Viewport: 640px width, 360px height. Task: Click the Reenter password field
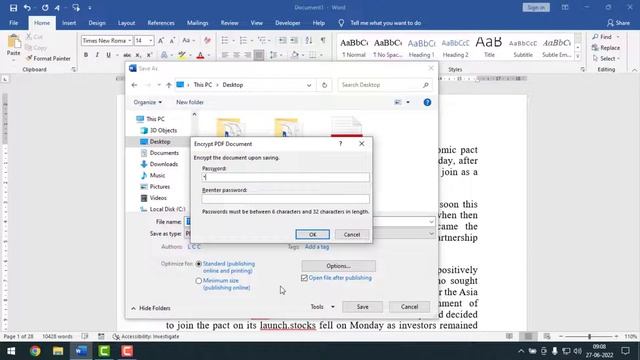coord(285,199)
